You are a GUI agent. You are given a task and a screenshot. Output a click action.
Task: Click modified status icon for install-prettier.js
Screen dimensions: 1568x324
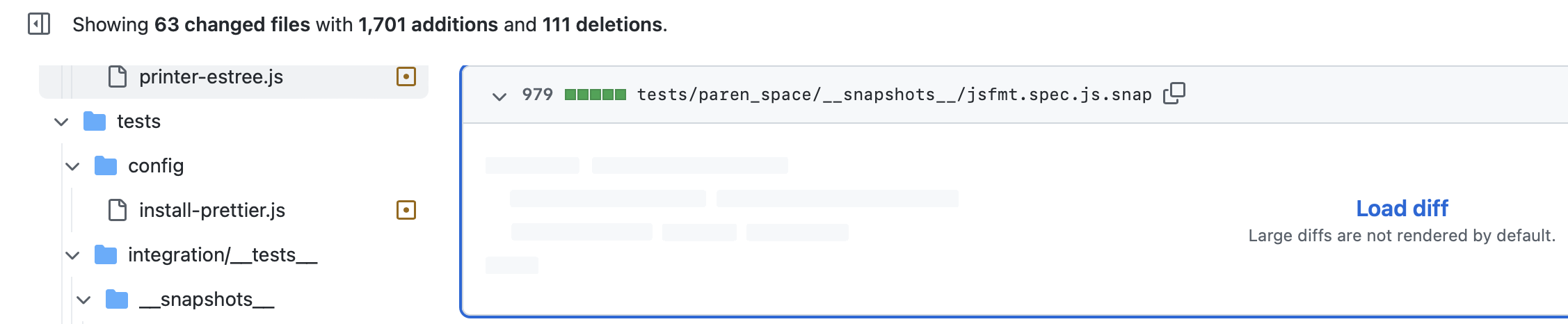coord(406,210)
